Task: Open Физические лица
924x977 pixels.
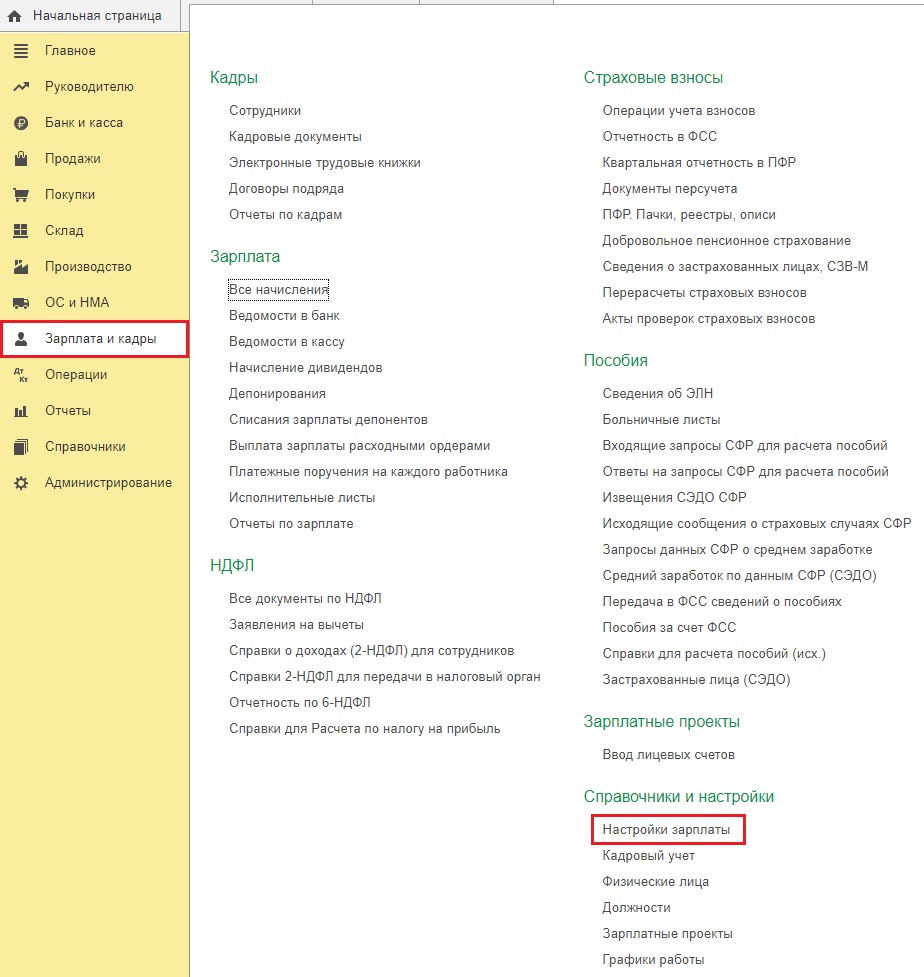Action: (x=655, y=882)
